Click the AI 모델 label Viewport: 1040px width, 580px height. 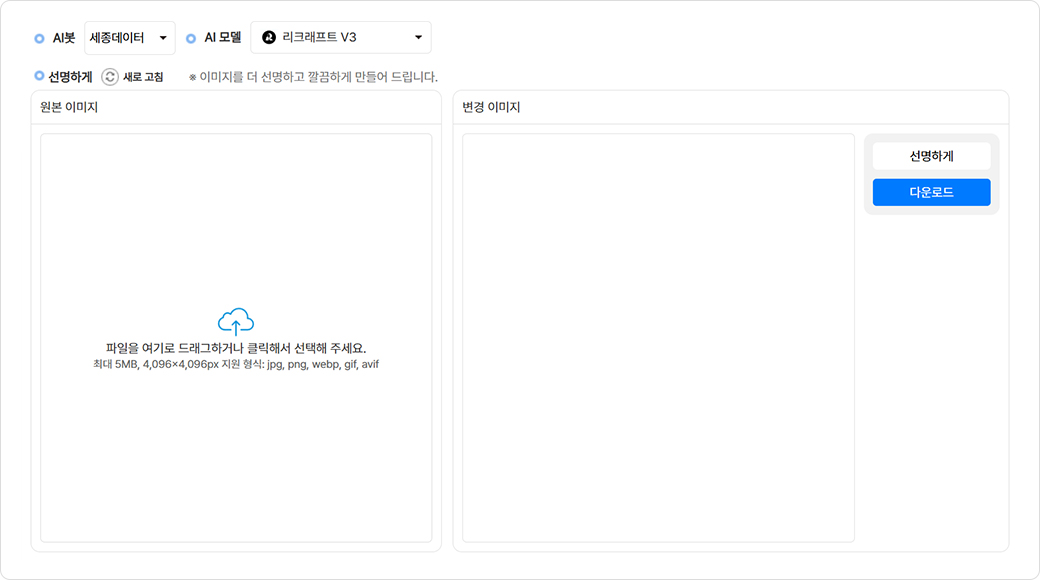click(223, 38)
